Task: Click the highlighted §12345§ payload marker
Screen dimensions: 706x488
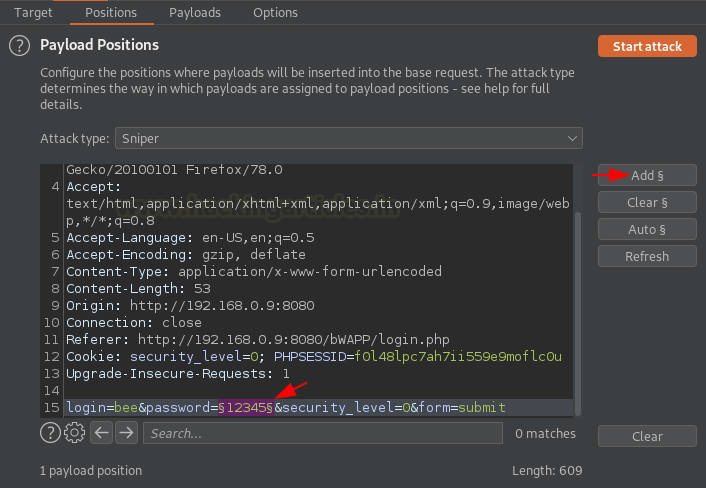Action: [x=246, y=407]
